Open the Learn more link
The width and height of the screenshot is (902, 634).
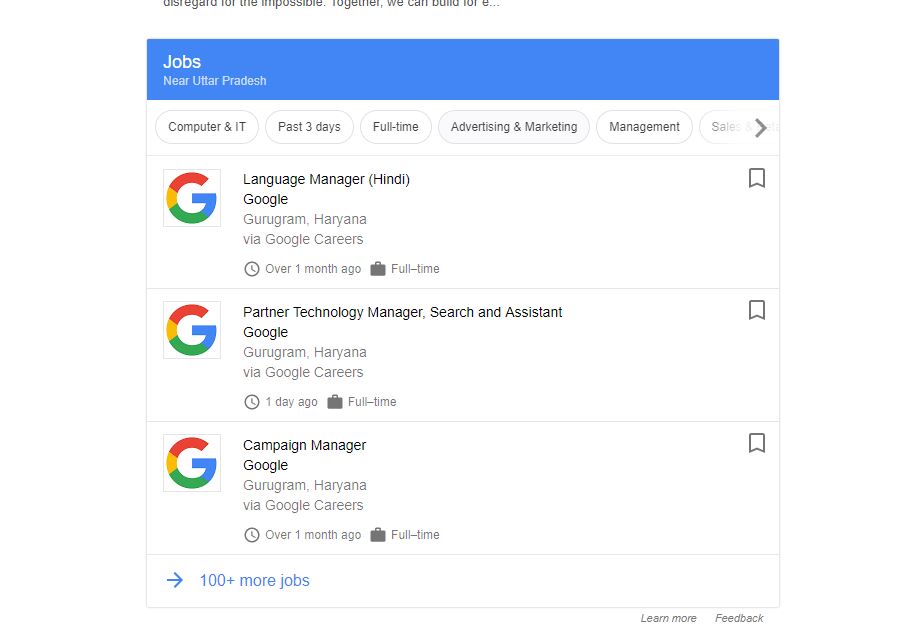668,618
